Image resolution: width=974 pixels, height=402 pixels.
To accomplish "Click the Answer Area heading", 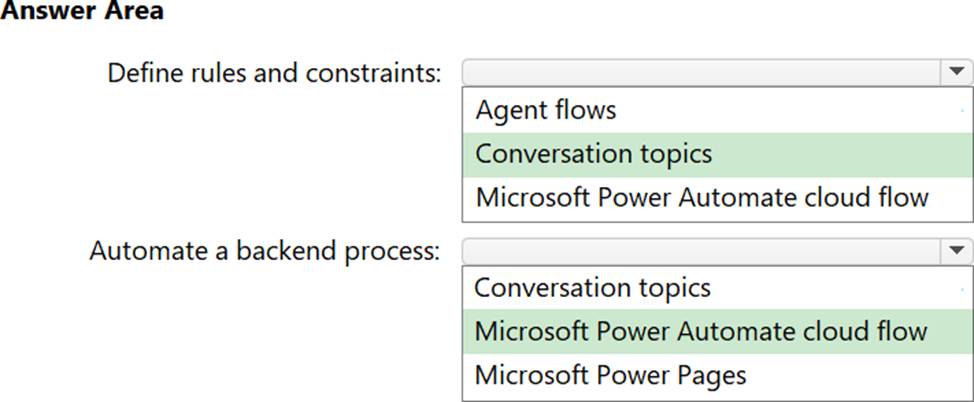I will [82, 12].
